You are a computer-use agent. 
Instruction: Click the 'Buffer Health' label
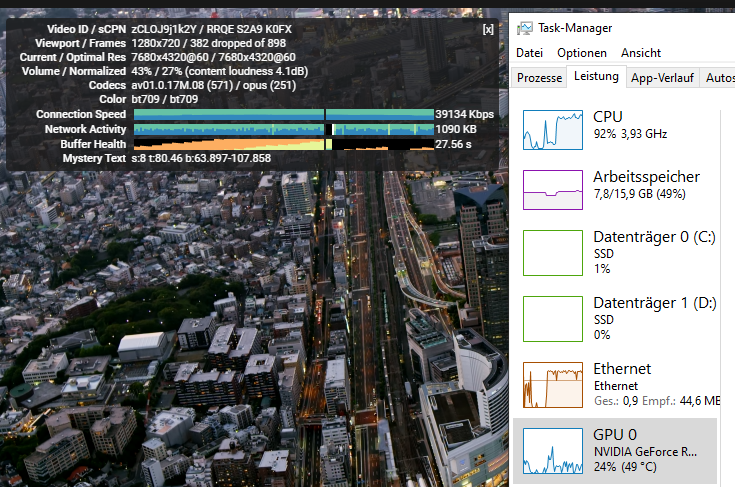pos(93,144)
